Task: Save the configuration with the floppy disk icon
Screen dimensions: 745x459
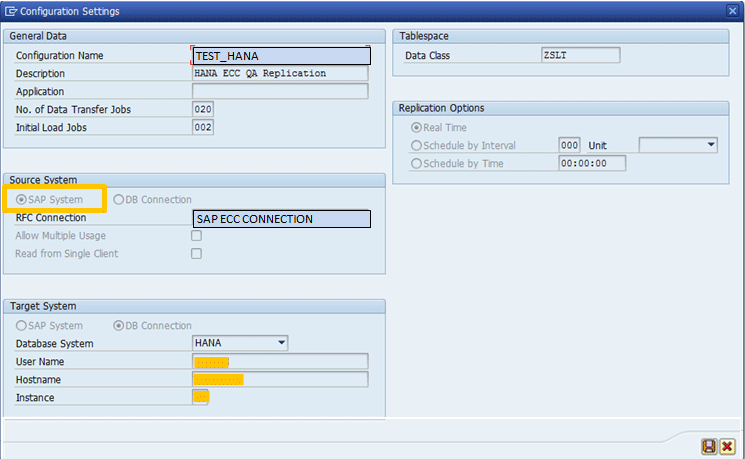Action: [x=709, y=446]
